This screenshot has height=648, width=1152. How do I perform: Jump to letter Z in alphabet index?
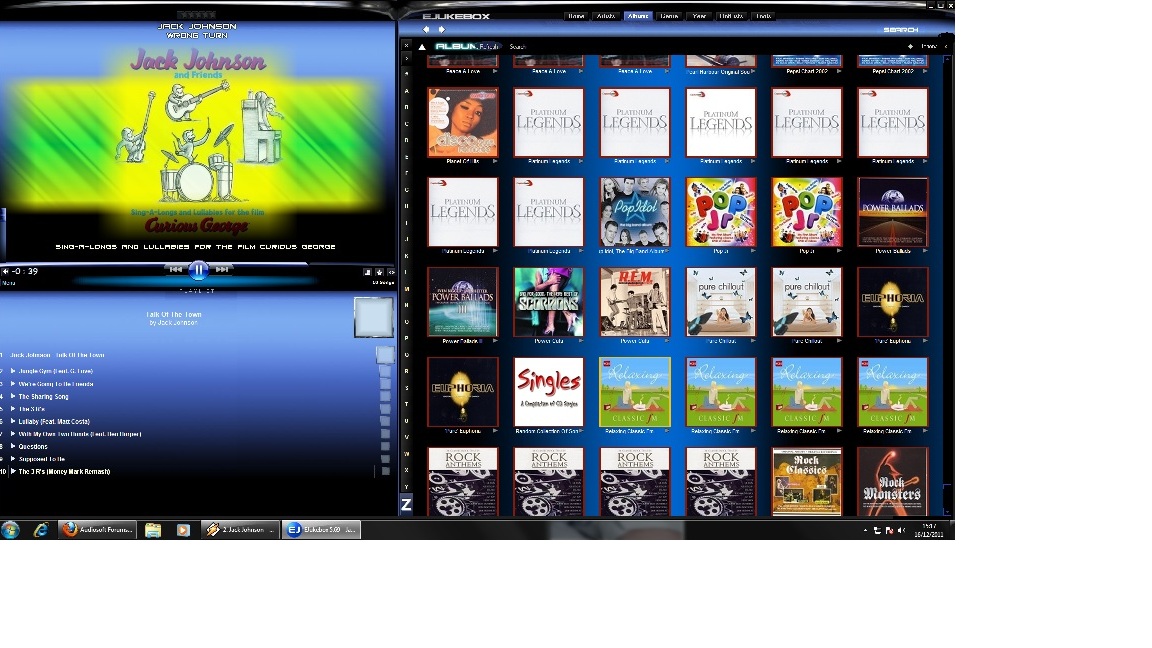[x=406, y=504]
